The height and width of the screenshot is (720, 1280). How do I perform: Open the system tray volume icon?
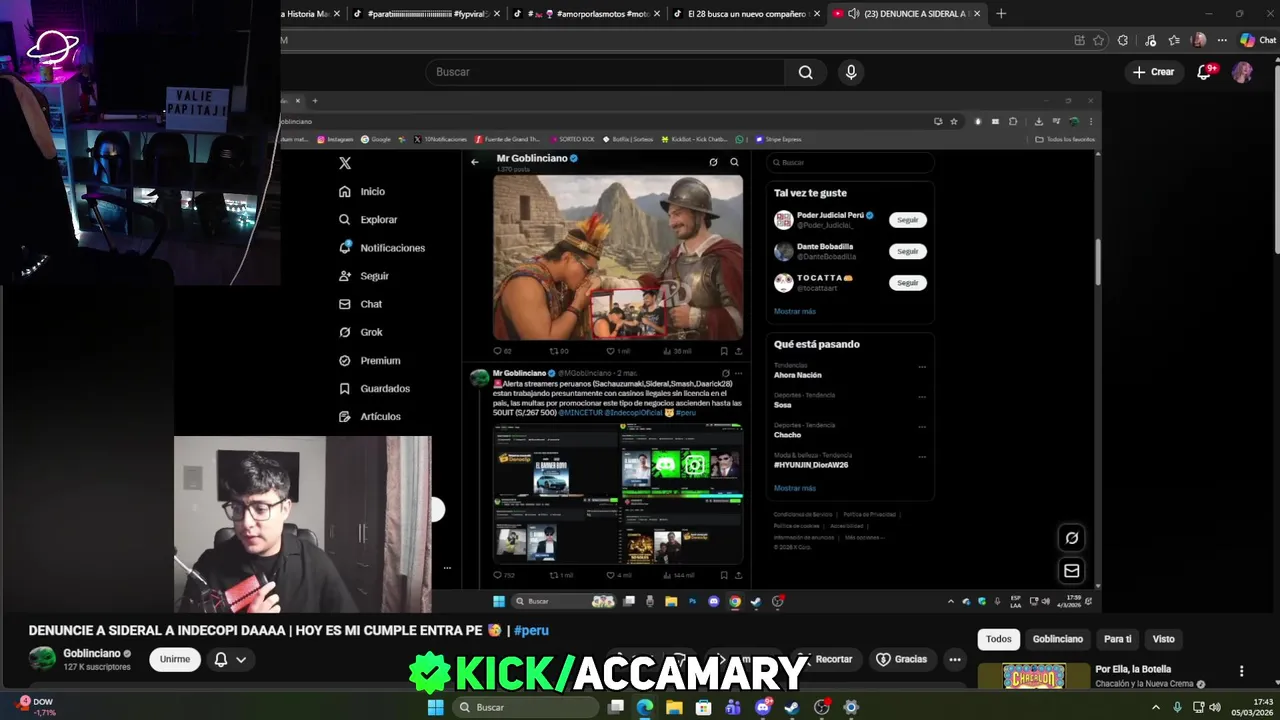(x=1215, y=707)
